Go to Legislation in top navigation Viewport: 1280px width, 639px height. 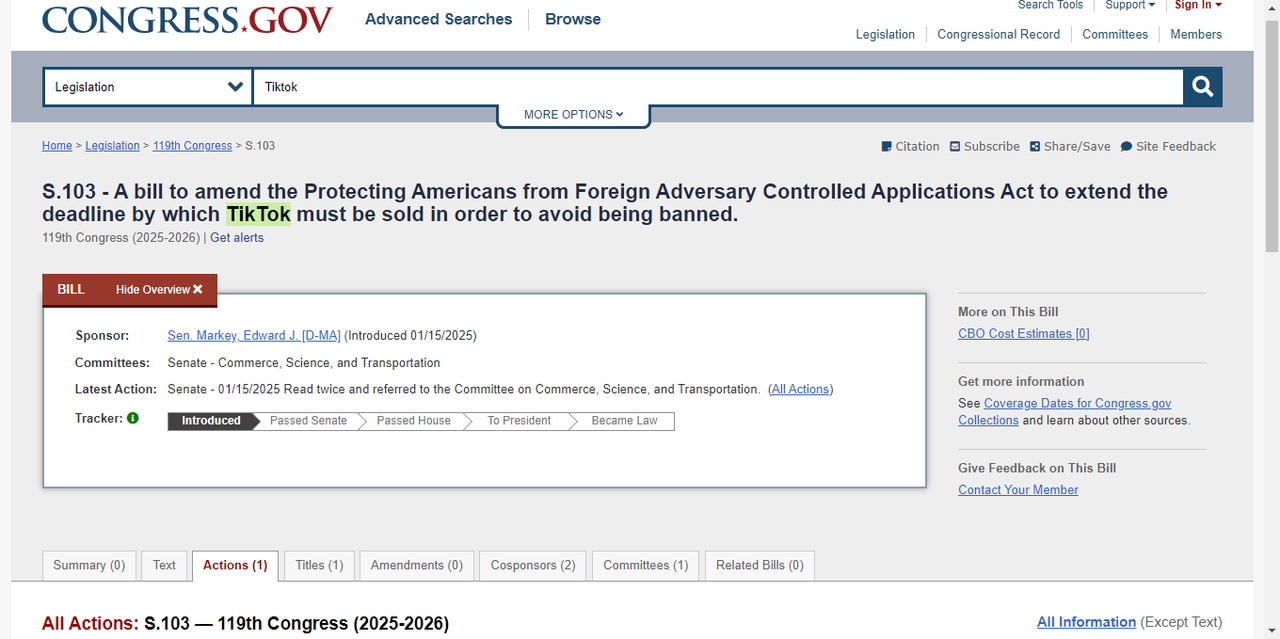click(x=885, y=34)
